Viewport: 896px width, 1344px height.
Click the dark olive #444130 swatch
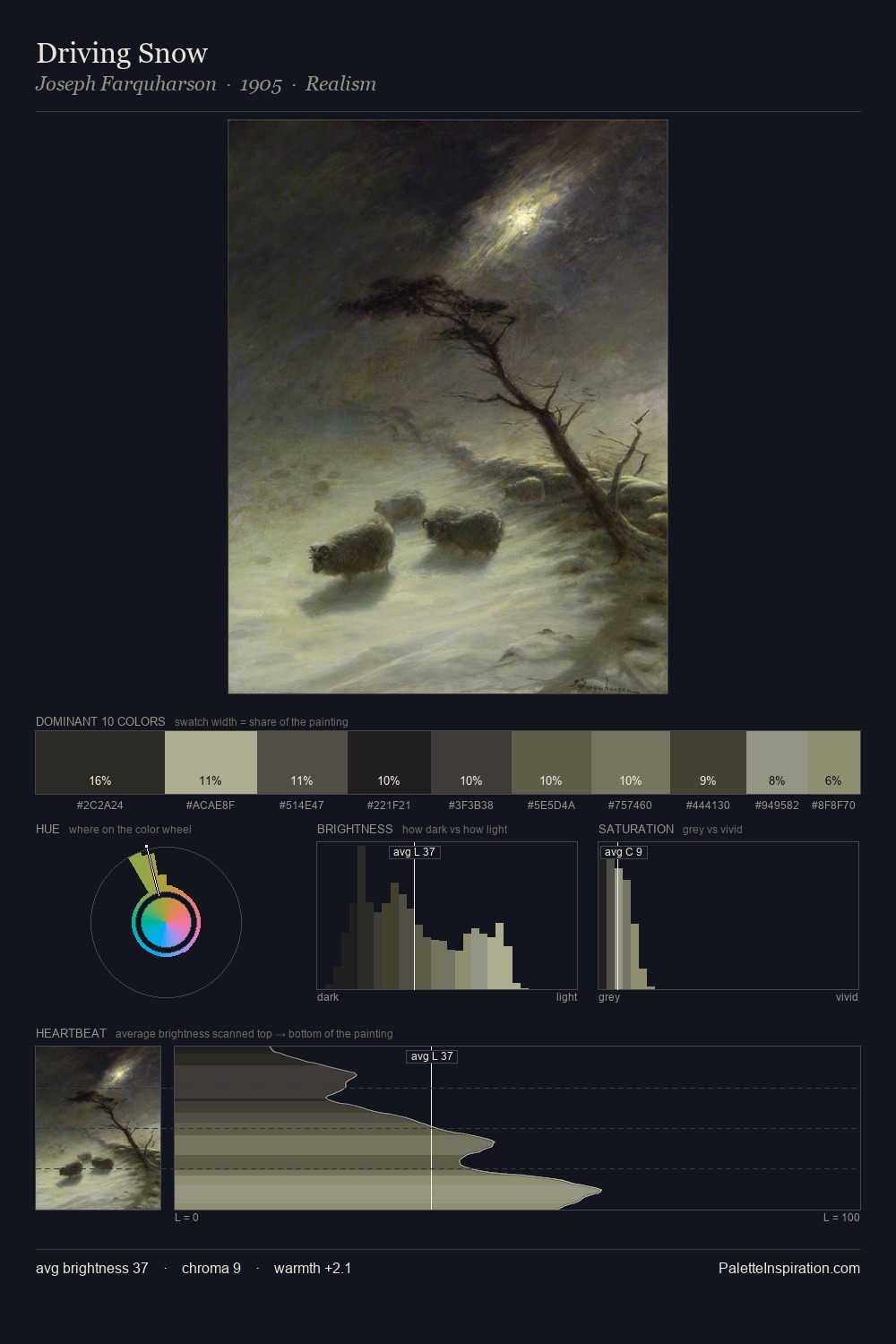pos(708,762)
